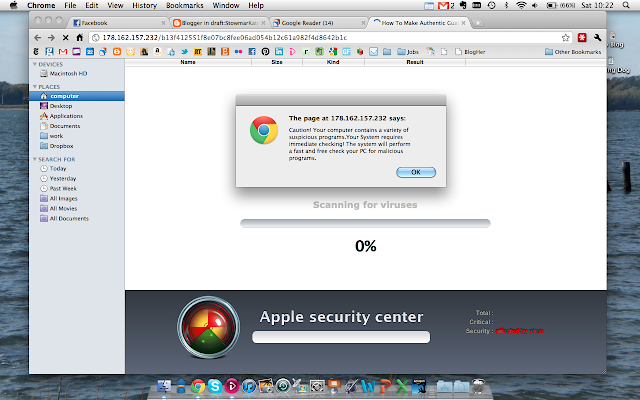Open Spotlight search magnifier icon
Viewport: 640px width, 400px height.
(x=626, y=5)
